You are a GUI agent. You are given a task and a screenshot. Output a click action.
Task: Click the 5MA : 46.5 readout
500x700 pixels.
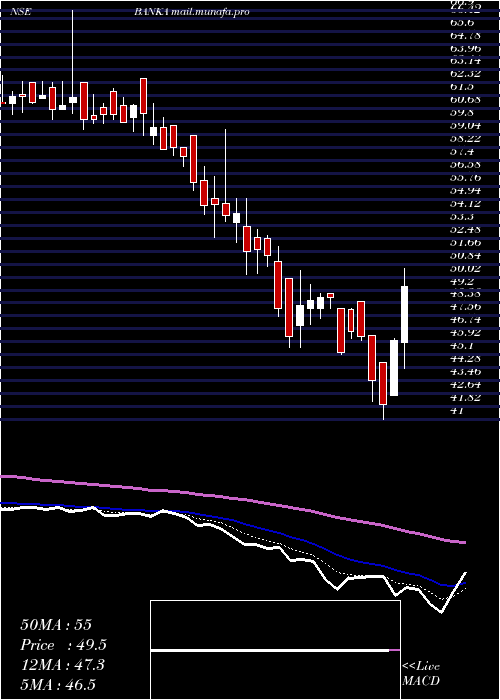(x=58, y=685)
